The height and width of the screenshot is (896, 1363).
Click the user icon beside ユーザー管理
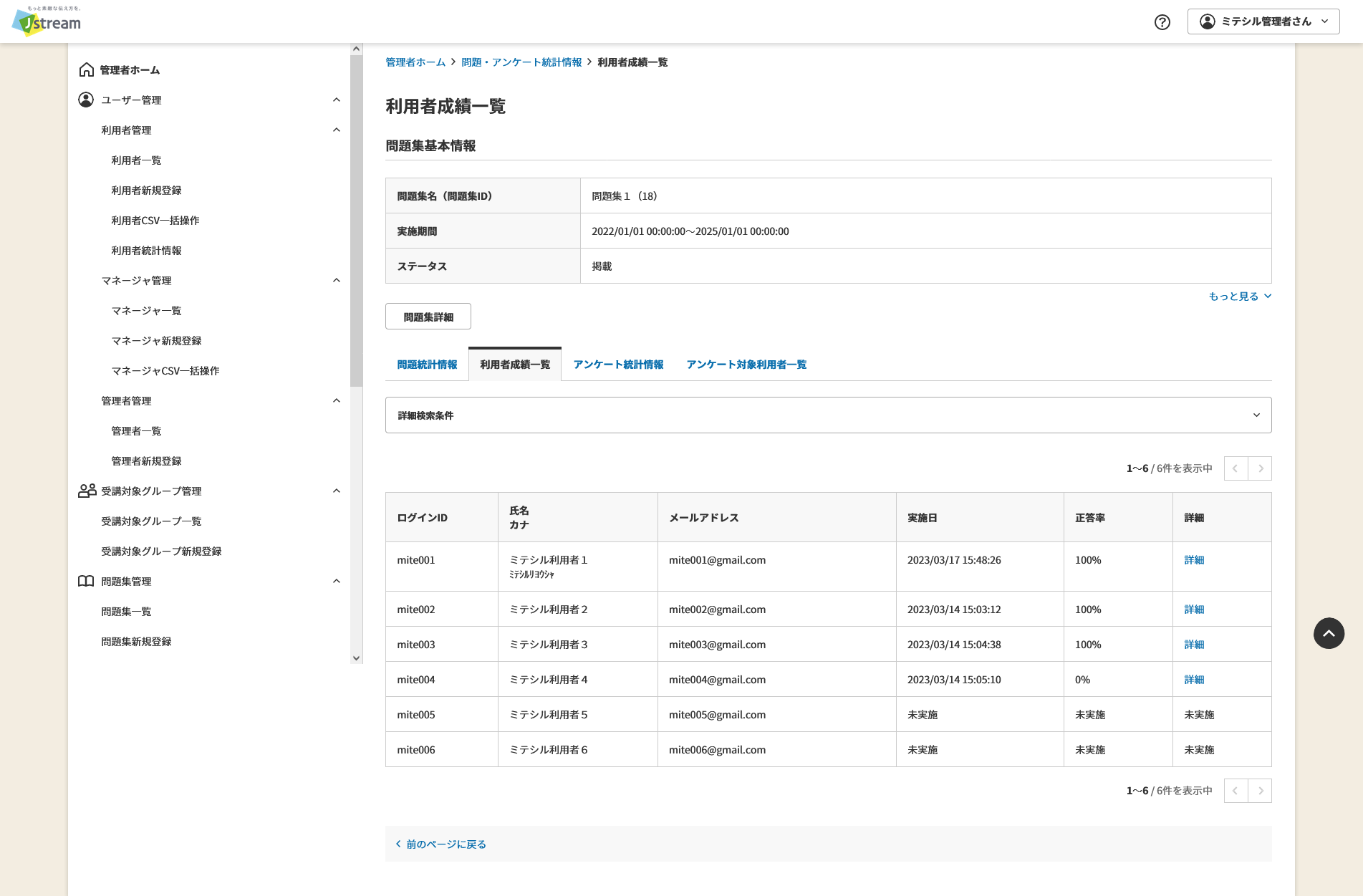point(86,100)
